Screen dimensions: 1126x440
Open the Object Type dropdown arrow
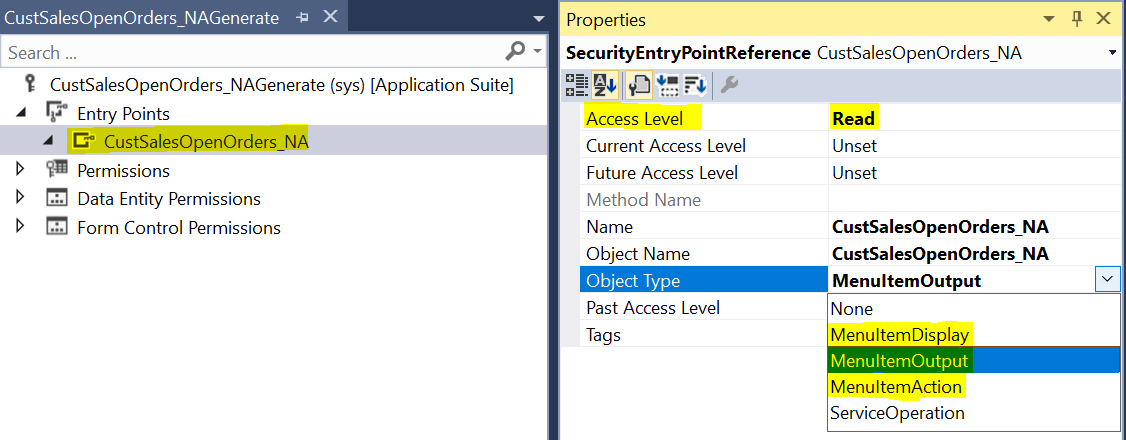(1107, 281)
